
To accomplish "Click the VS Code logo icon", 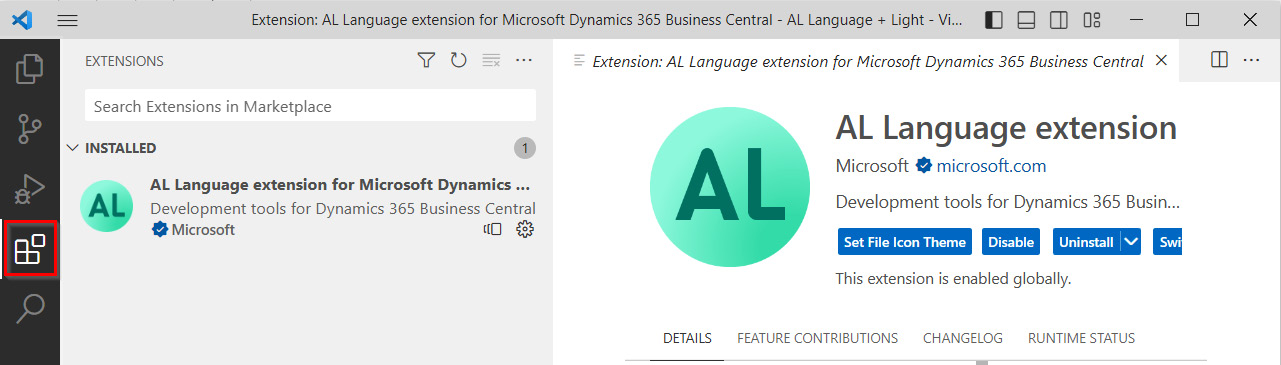I will pyautogui.click(x=21, y=20).
